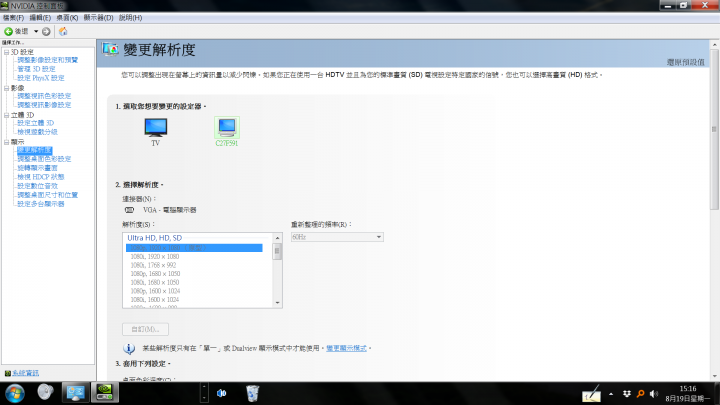The width and height of the screenshot is (720, 405).
Task: Open the home icon in the toolbar
Action: pos(63,31)
